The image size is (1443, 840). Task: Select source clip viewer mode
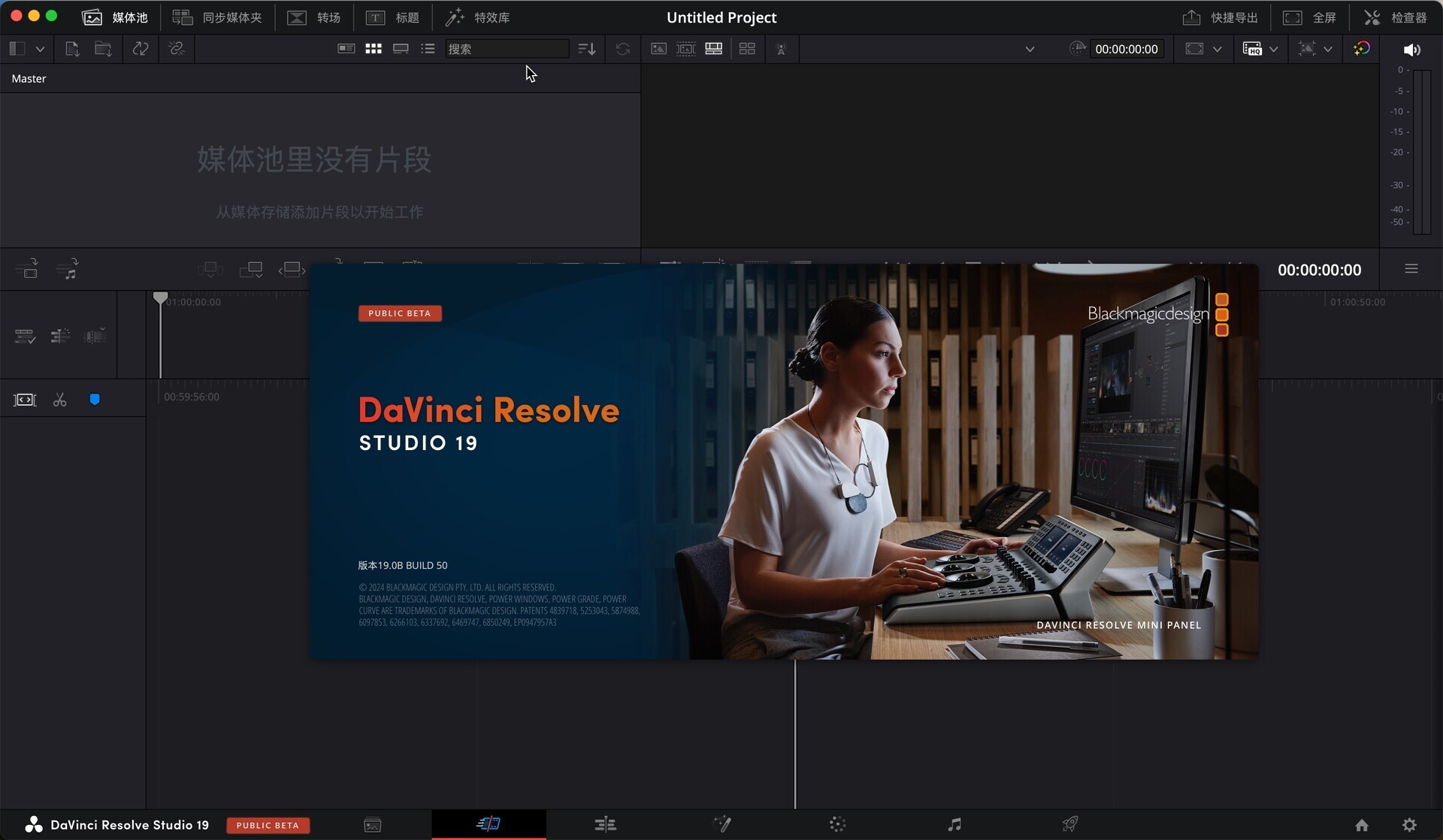pyautogui.click(x=658, y=49)
